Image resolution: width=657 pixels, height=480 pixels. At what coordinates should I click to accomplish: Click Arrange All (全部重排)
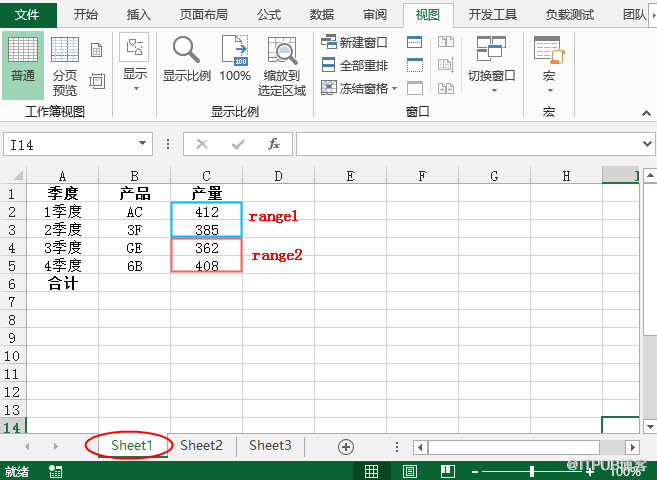click(x=355, y=65)
